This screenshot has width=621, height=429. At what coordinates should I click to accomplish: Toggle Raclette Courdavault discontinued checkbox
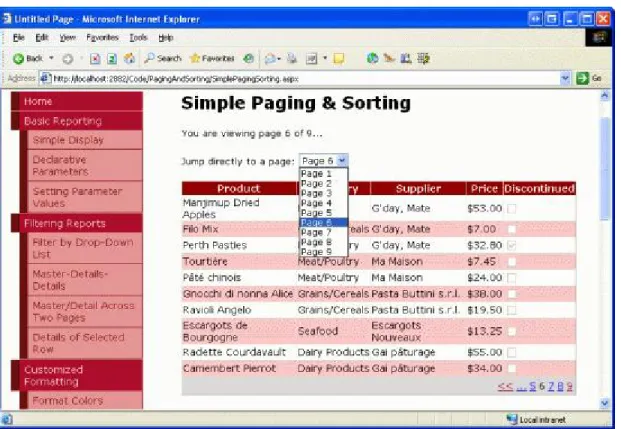[x=512, y=352]
